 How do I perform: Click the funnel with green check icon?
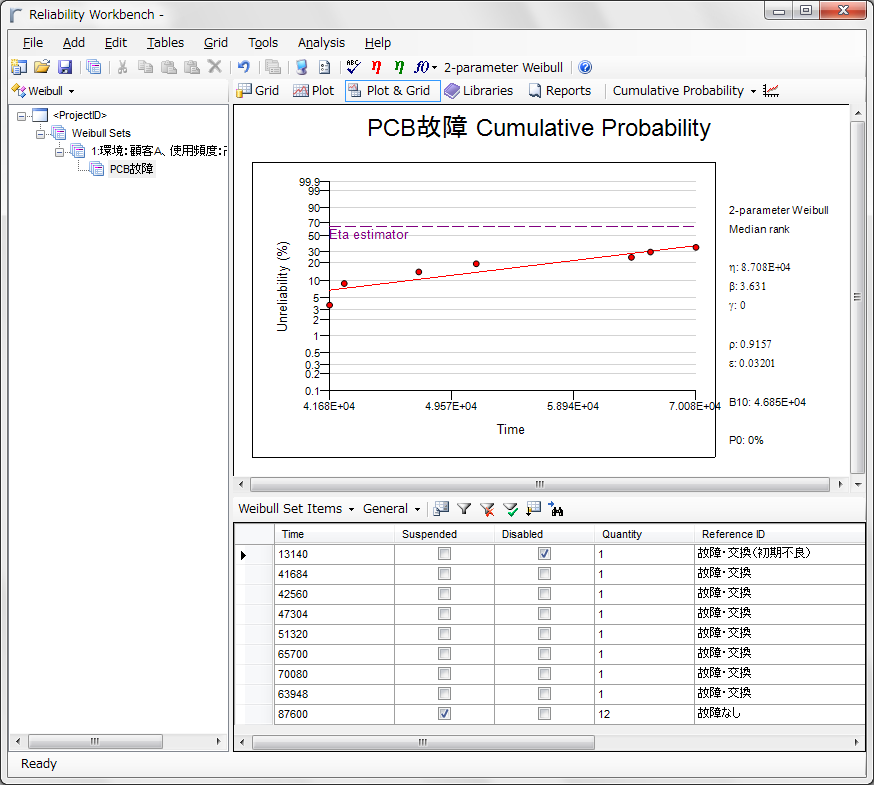coord(510,509)
